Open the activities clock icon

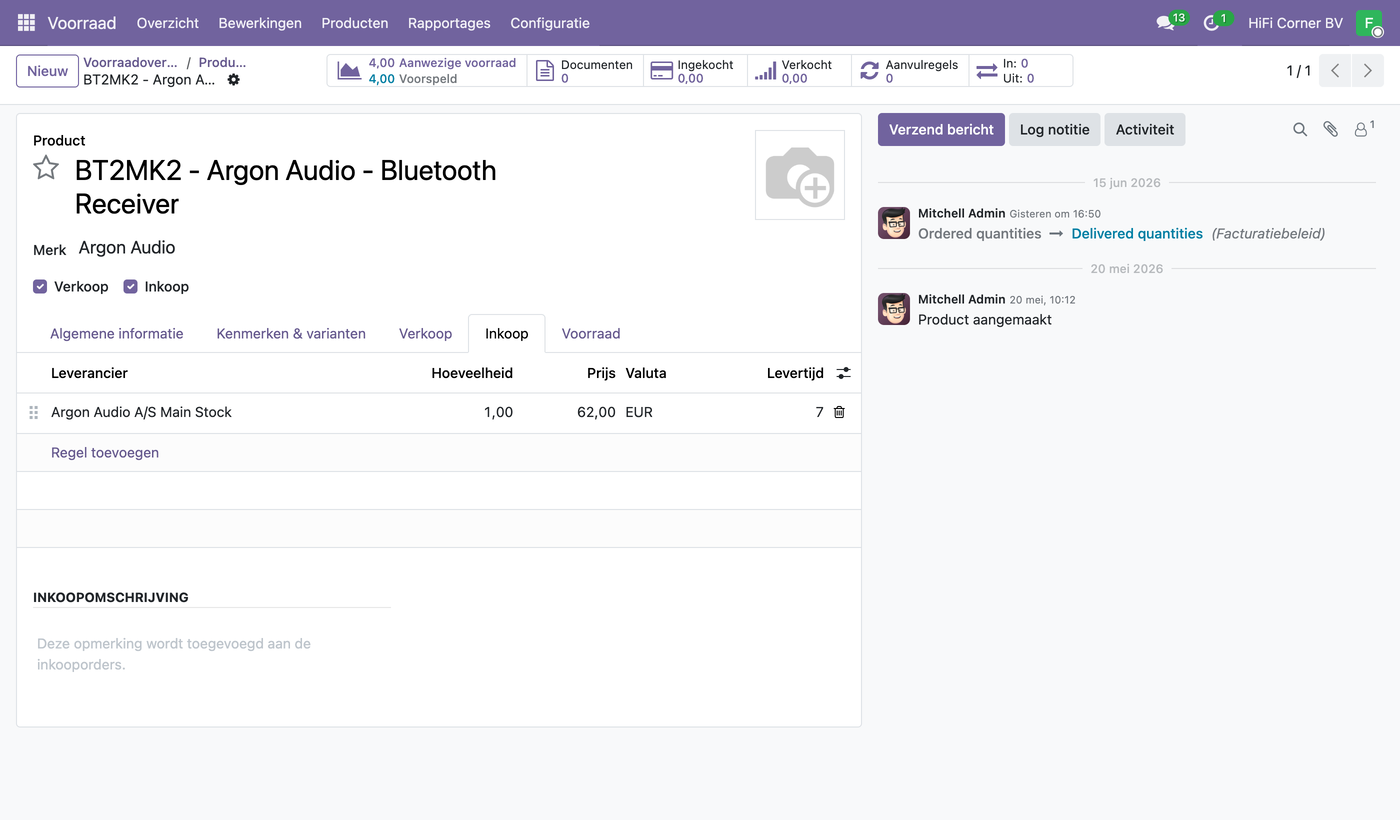point(1212,22)
